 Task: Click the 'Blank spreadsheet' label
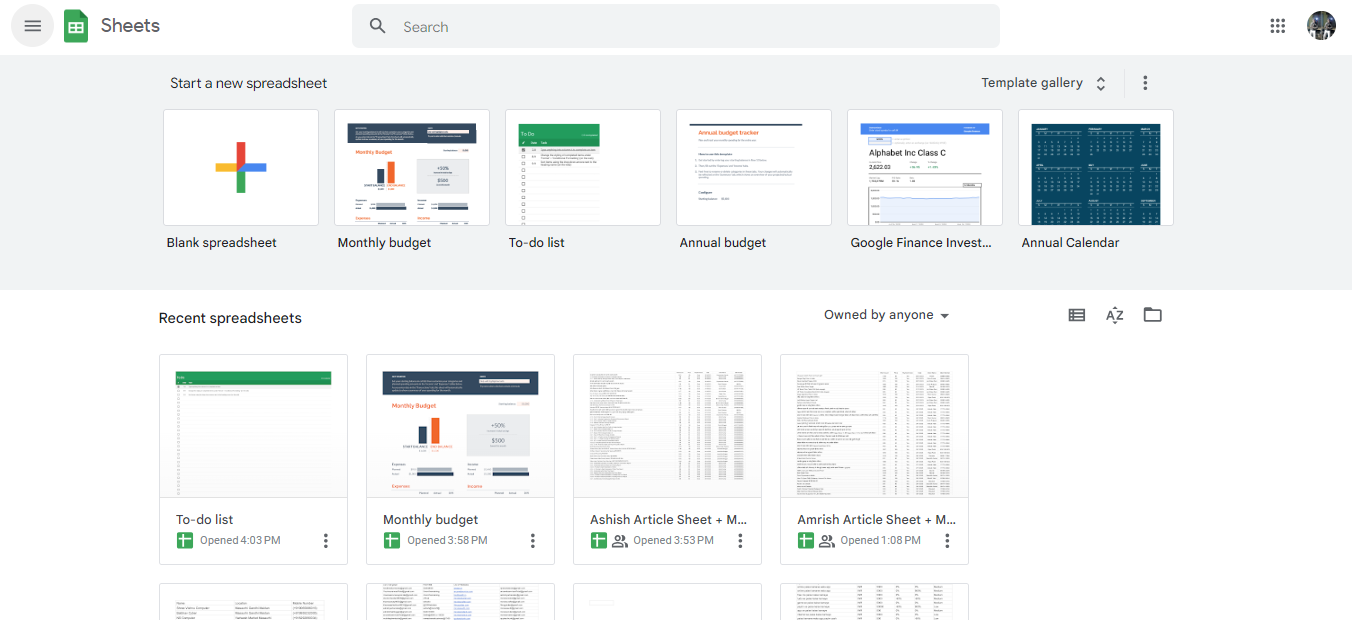pyautogui.click(x=222, y=243)
